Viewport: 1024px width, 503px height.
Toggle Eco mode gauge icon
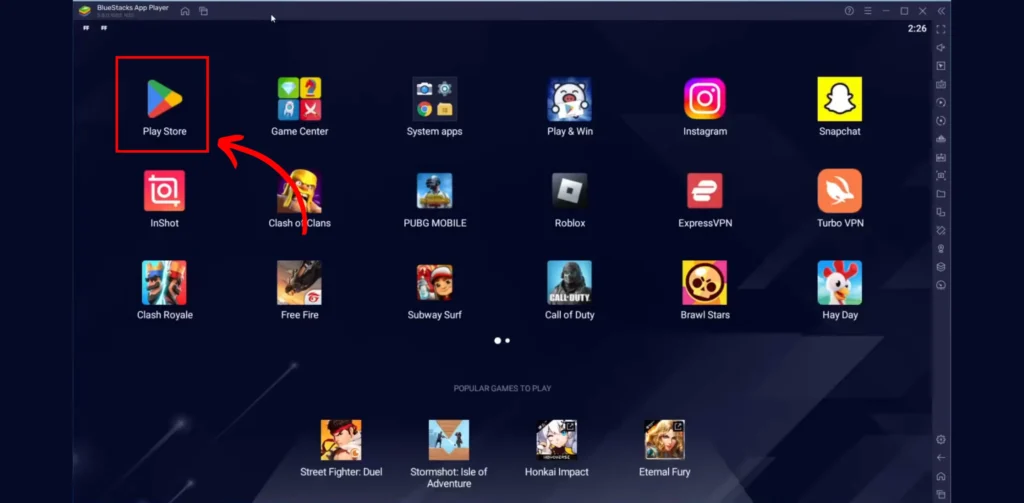coord(941,285)
